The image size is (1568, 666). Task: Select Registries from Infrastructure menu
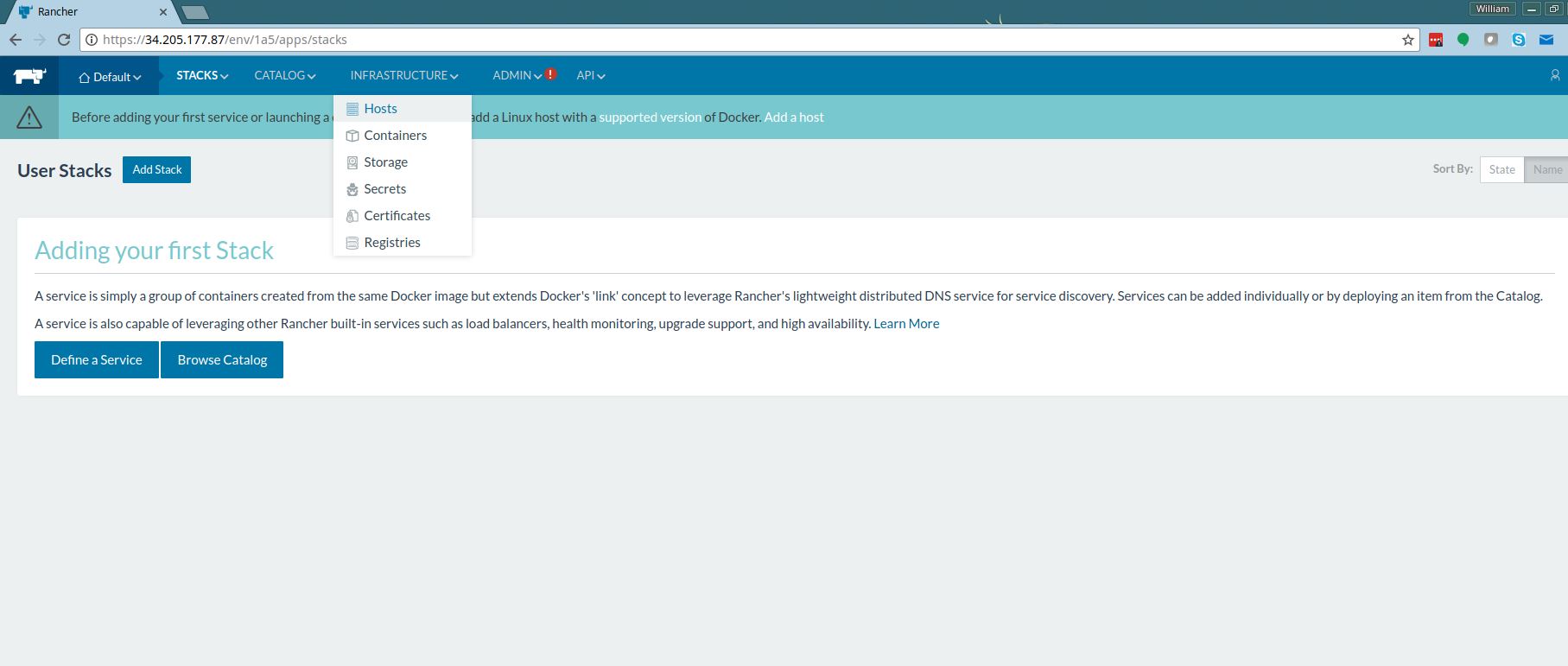pyautogui.click(x=403, y=243)
